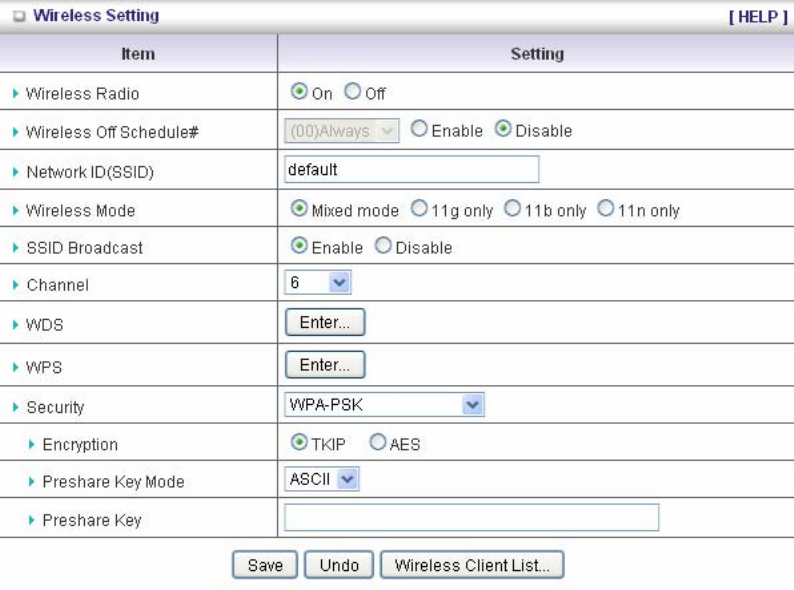Choose TKIP encryption
Screen dimensions: 794x590
[x=298, y=444]
